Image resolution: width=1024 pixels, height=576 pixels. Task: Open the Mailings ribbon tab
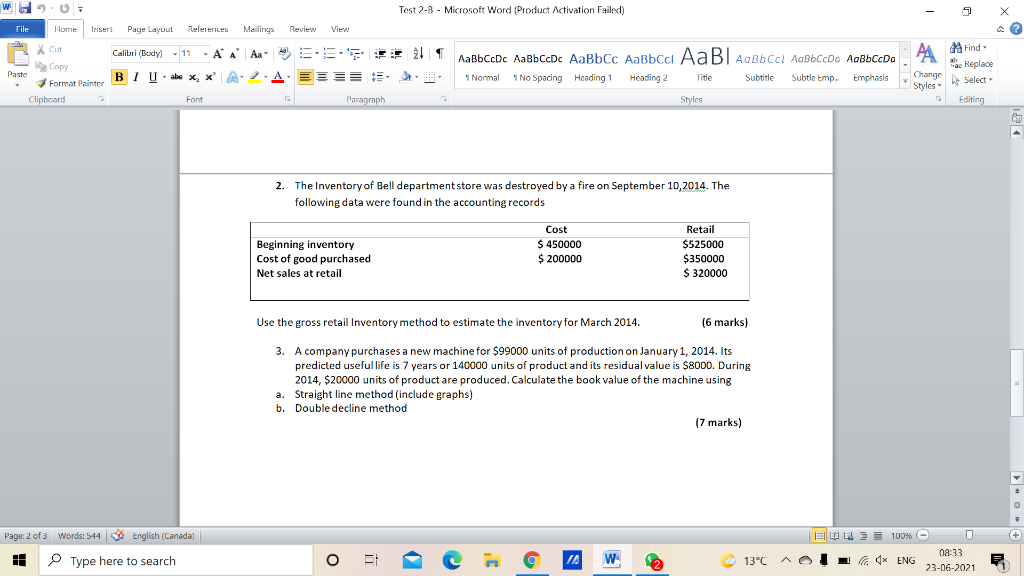[258, 29]
